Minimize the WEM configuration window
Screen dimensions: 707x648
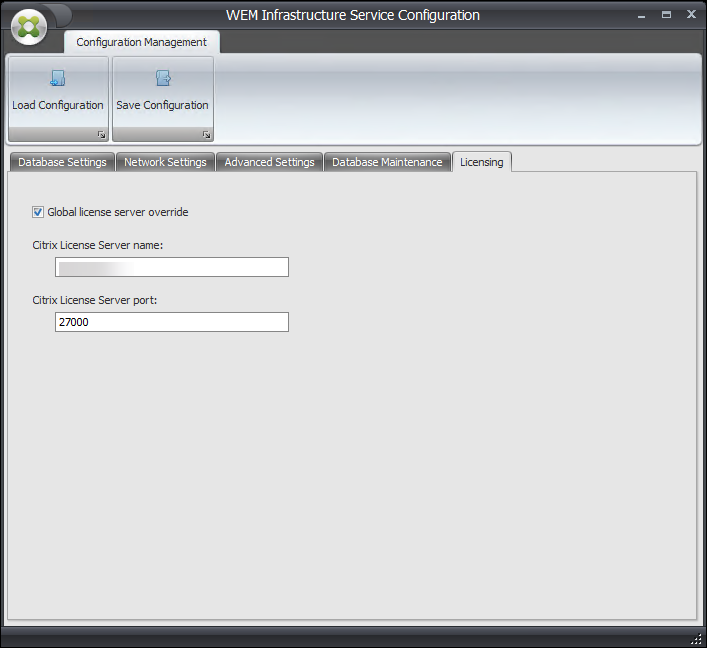tap(642, 15)
